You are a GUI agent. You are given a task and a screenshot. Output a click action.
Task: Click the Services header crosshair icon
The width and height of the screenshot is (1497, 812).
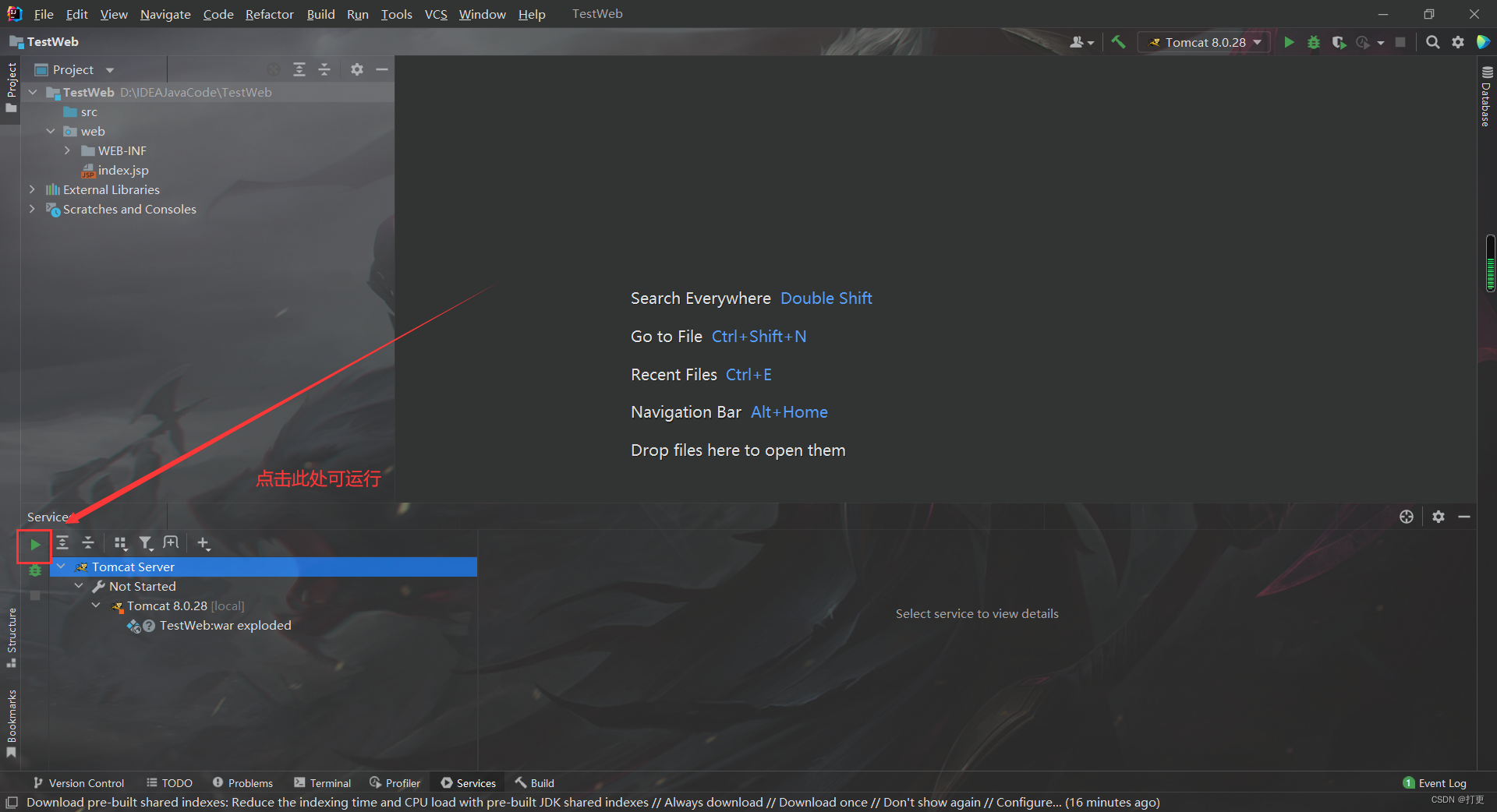tap(1407, 517)
